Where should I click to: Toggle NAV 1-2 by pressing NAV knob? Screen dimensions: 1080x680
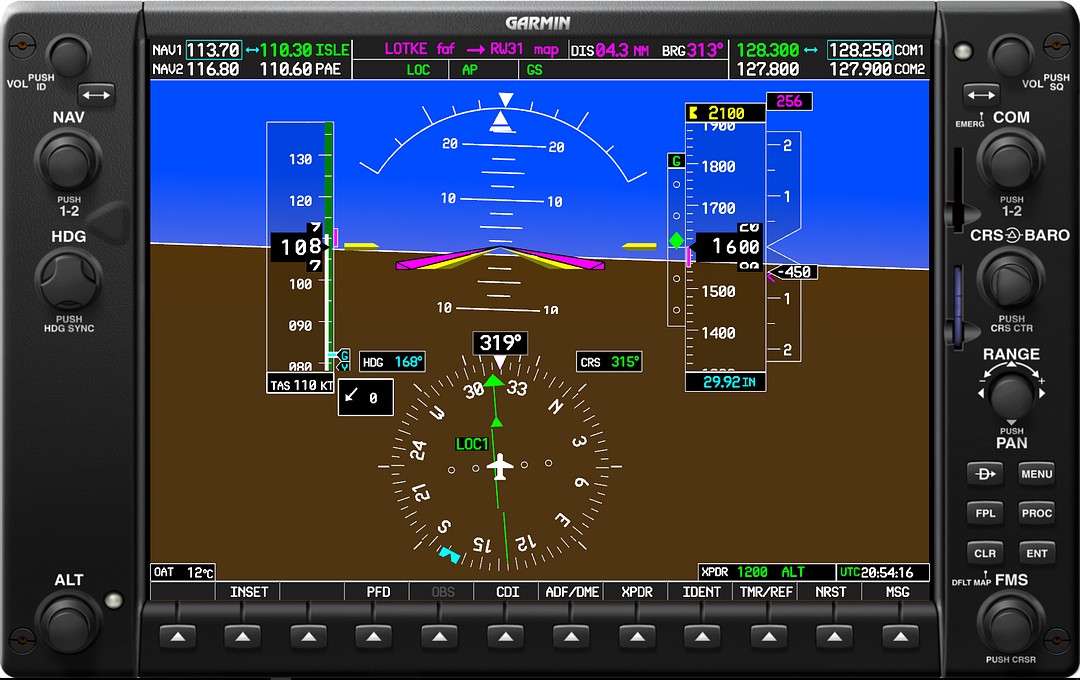click(x=68, y=160)
